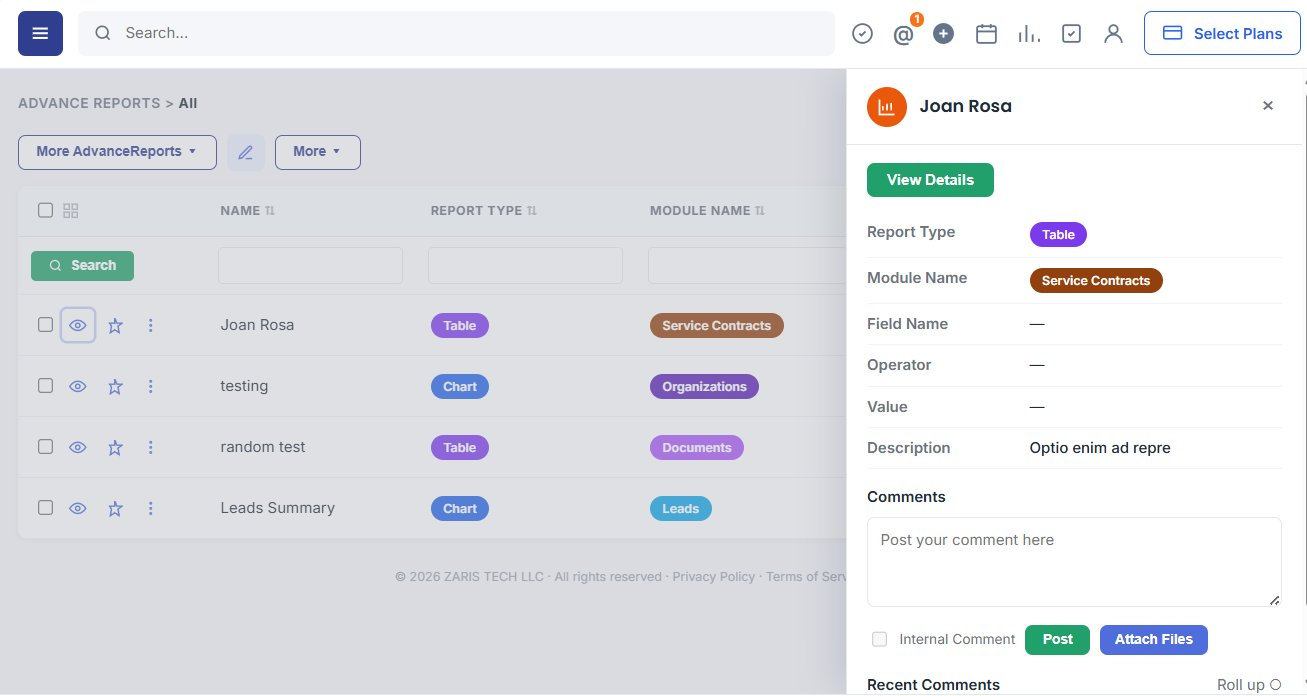Check the select-all header checkbox
The image size is (1307, 696).
45,210
